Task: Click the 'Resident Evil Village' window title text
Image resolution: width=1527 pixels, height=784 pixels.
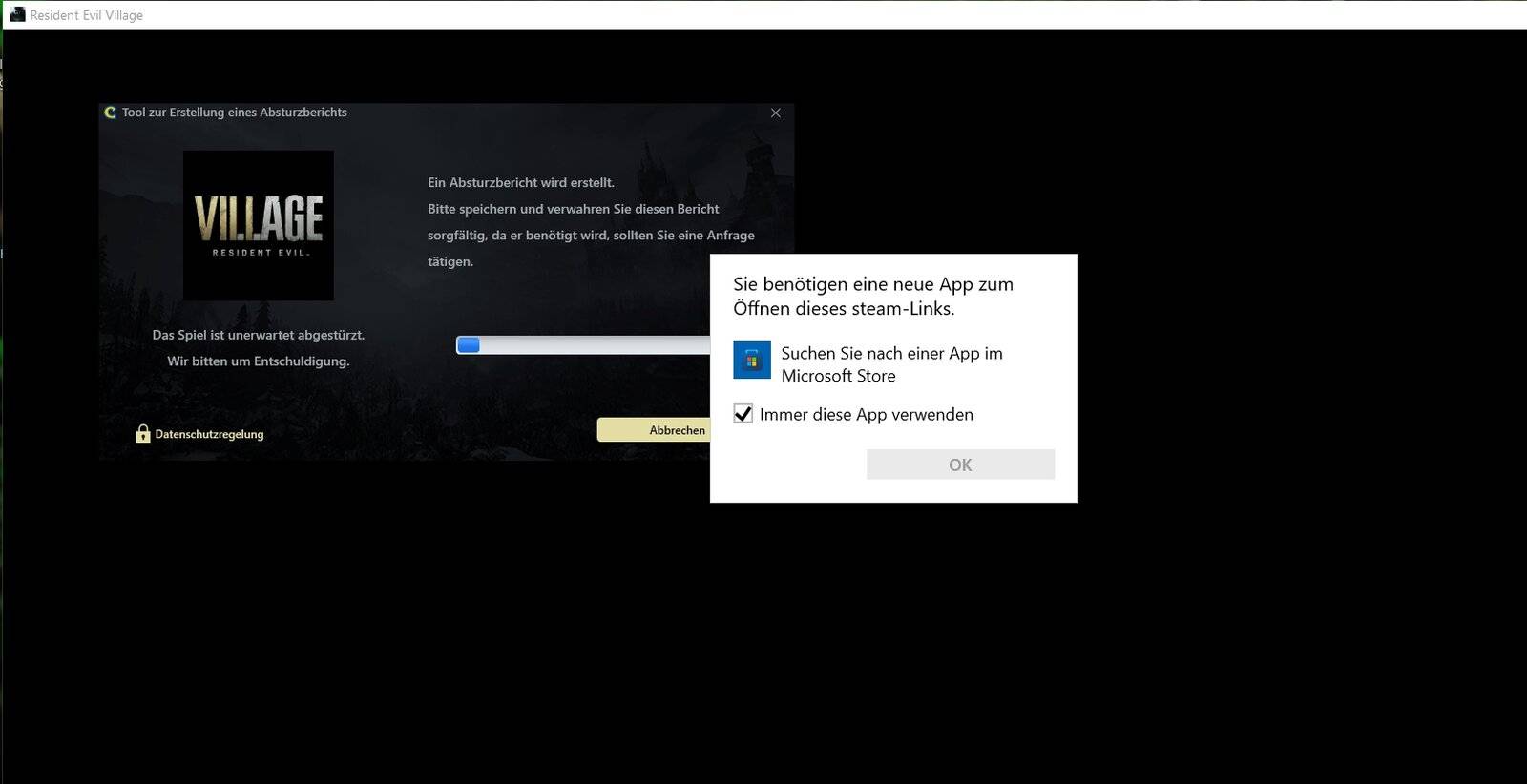Action: pos(87,15)
